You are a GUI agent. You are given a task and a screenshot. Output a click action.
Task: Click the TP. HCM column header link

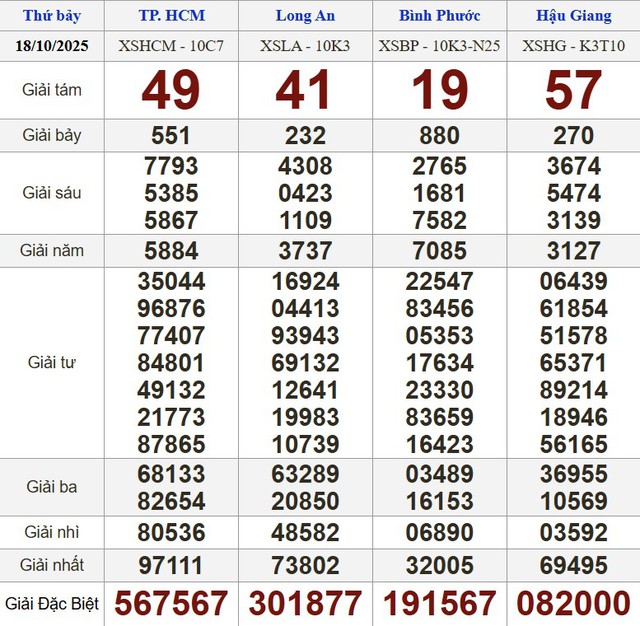click(171, 16)
